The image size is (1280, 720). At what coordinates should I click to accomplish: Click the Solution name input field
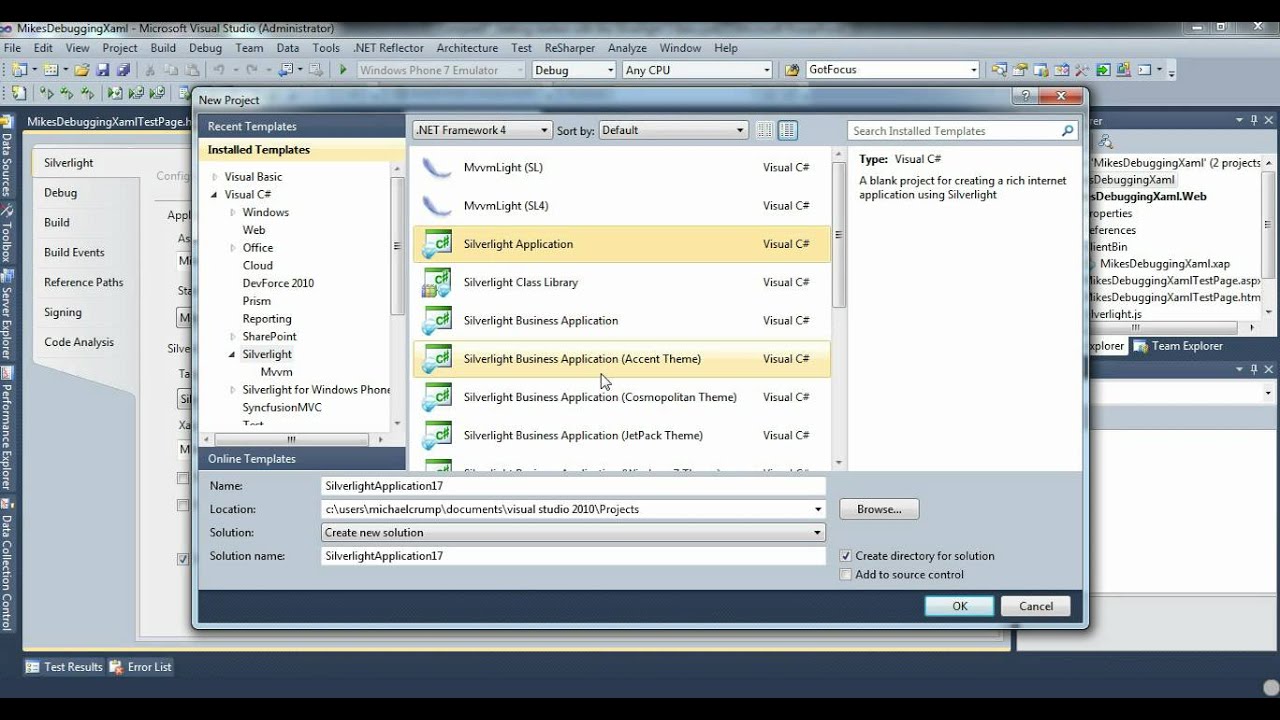pos(573,556)
